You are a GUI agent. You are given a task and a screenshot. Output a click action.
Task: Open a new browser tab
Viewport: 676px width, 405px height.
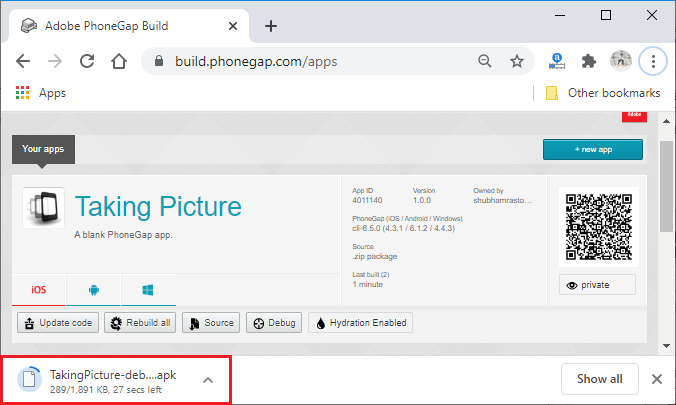click(x=271, y=26)
